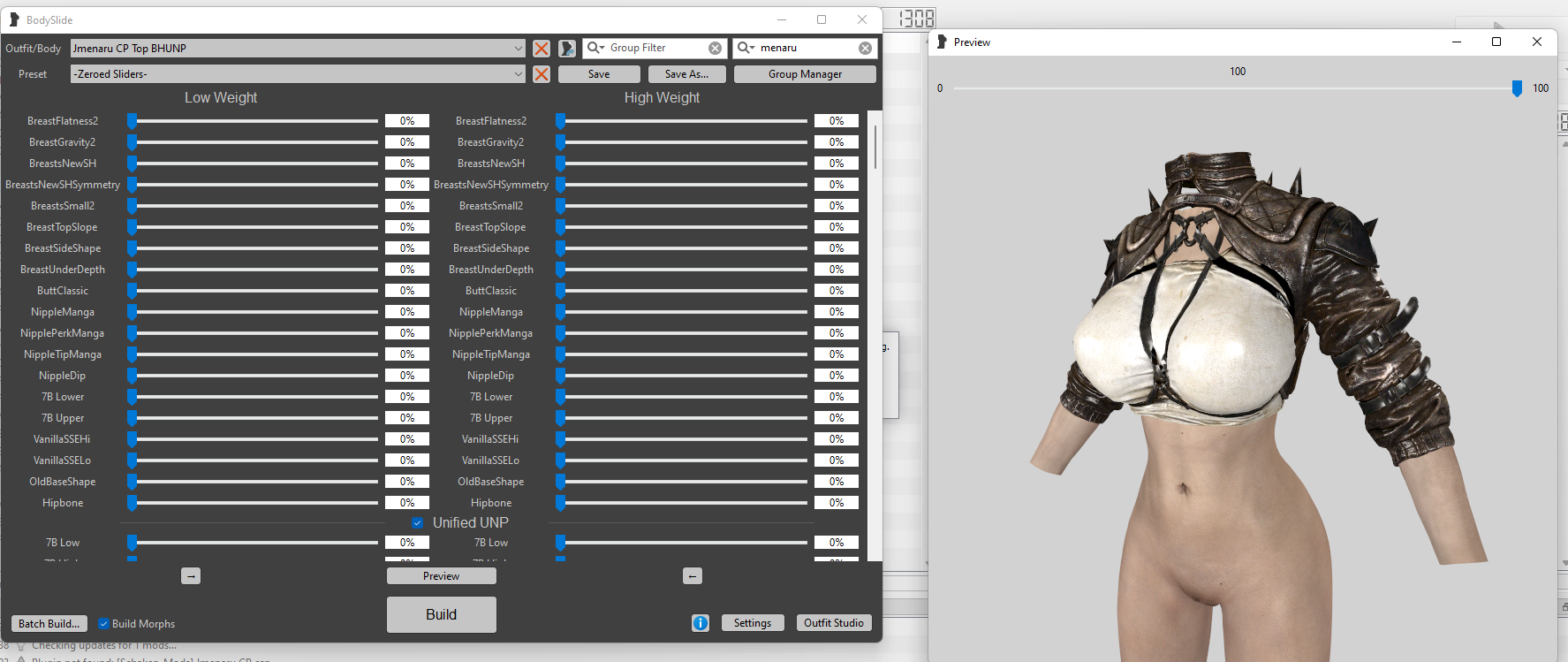1568x662 pixels.
Task: Clear the Group Filter search field
Action: tap(715, 49)
